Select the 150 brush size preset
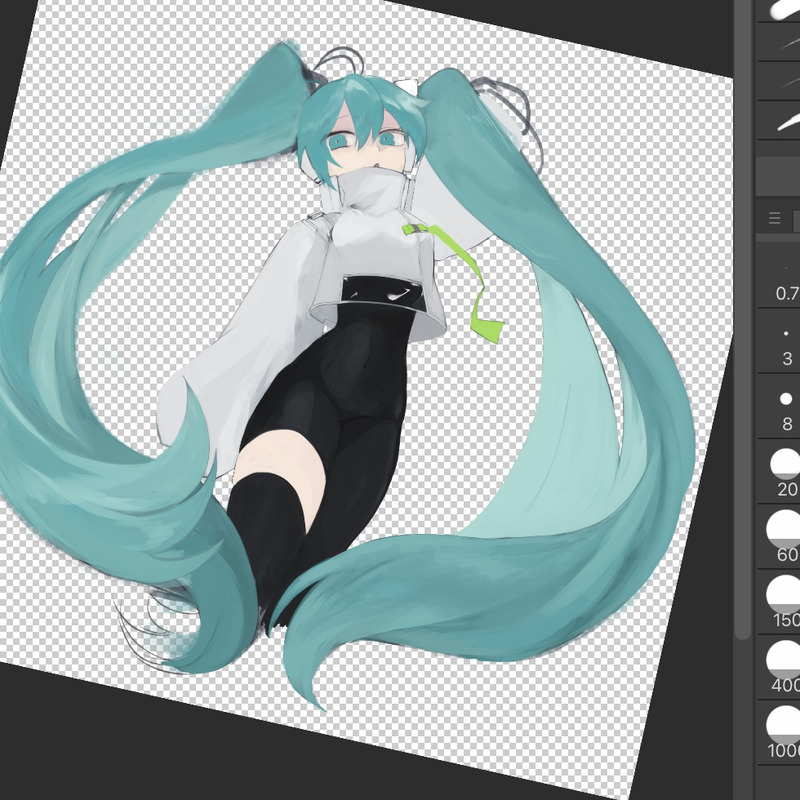This screenshot has width=800, height=800. [x=779, y=602]
